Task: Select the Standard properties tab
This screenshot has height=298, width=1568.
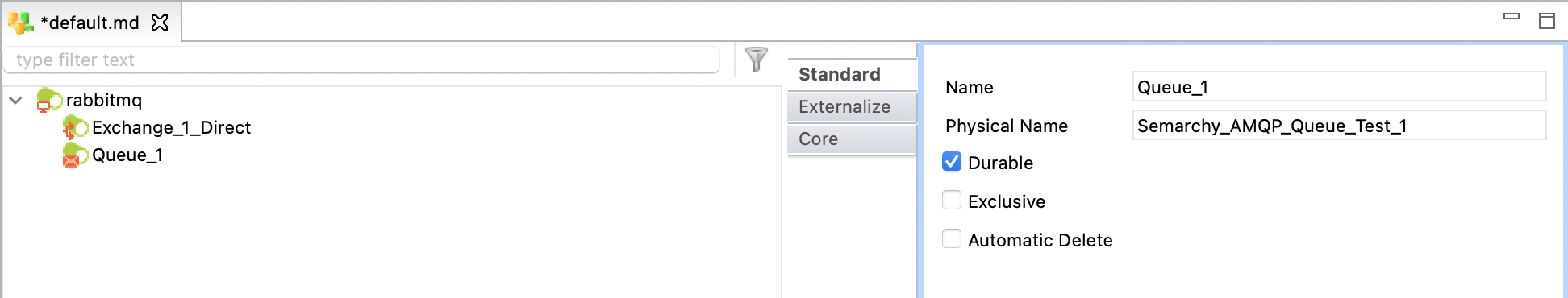Action: click(852, 74)
